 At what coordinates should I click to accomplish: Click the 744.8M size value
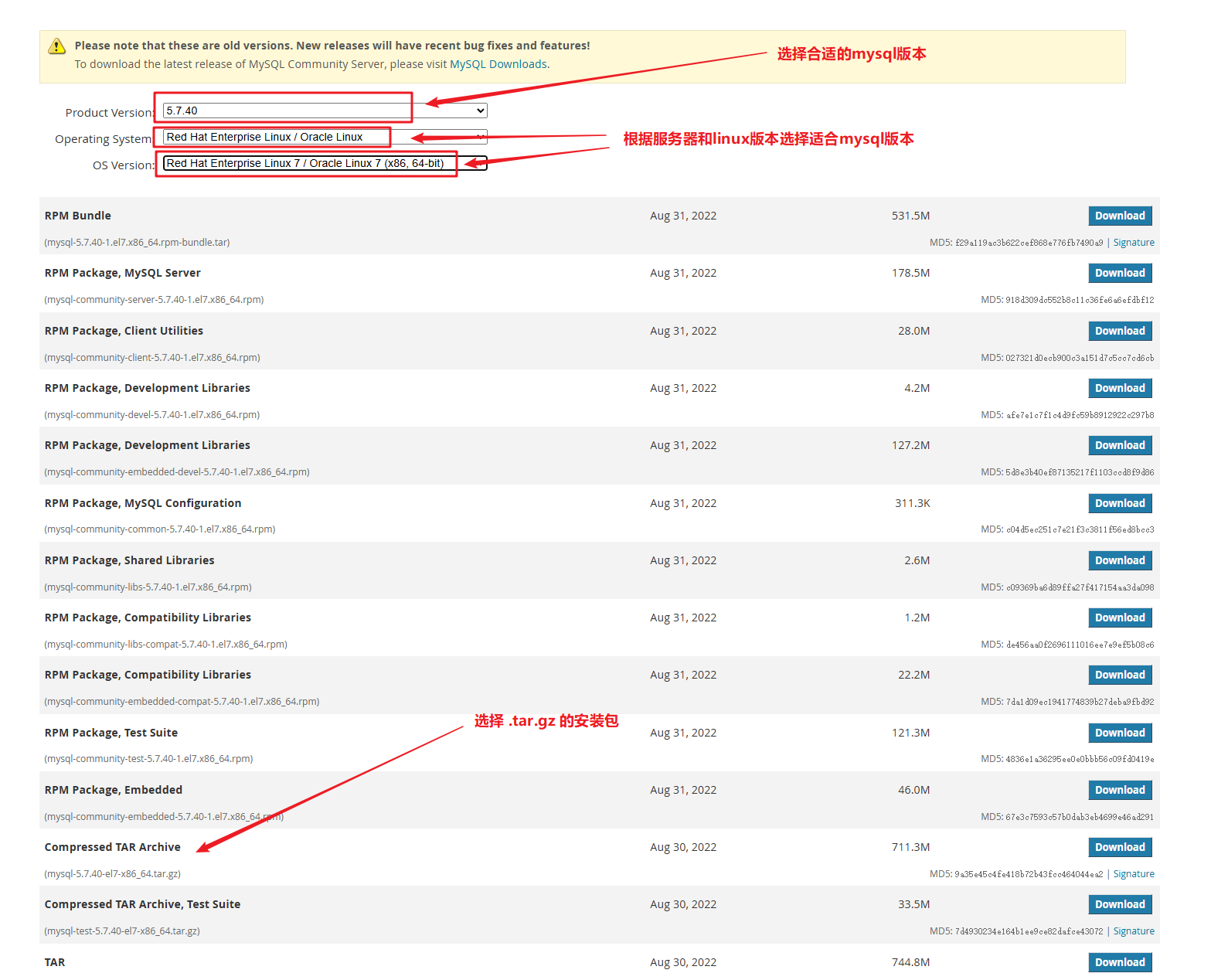point(910,962)
